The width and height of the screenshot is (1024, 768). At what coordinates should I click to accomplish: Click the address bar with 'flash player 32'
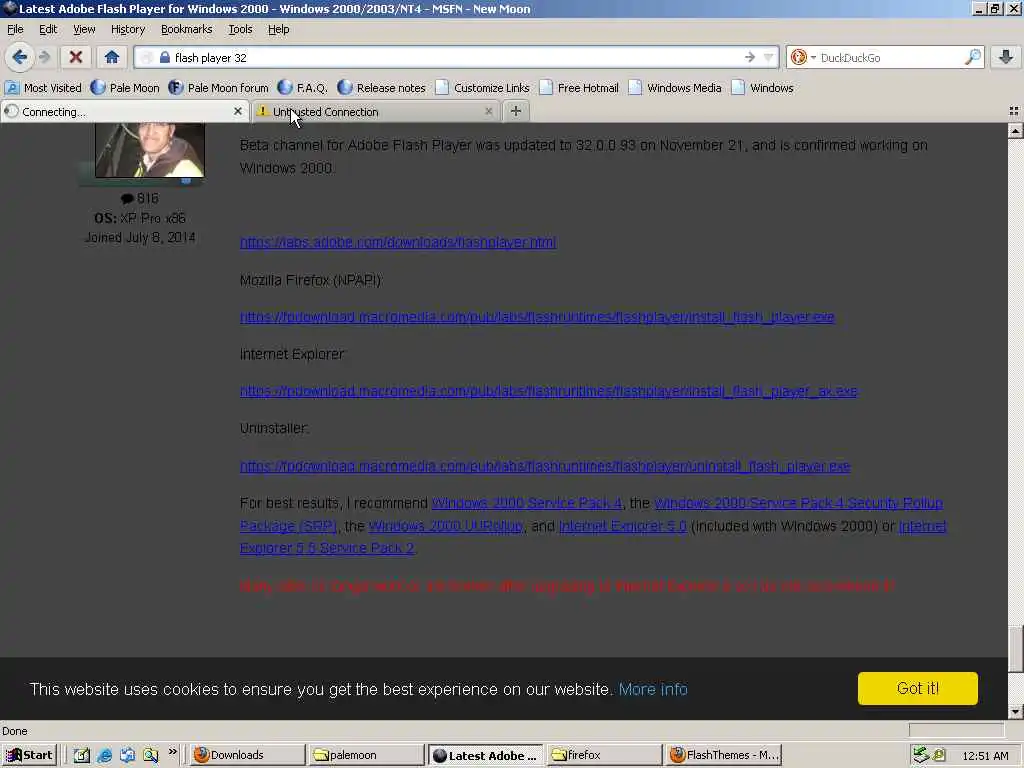457,57
